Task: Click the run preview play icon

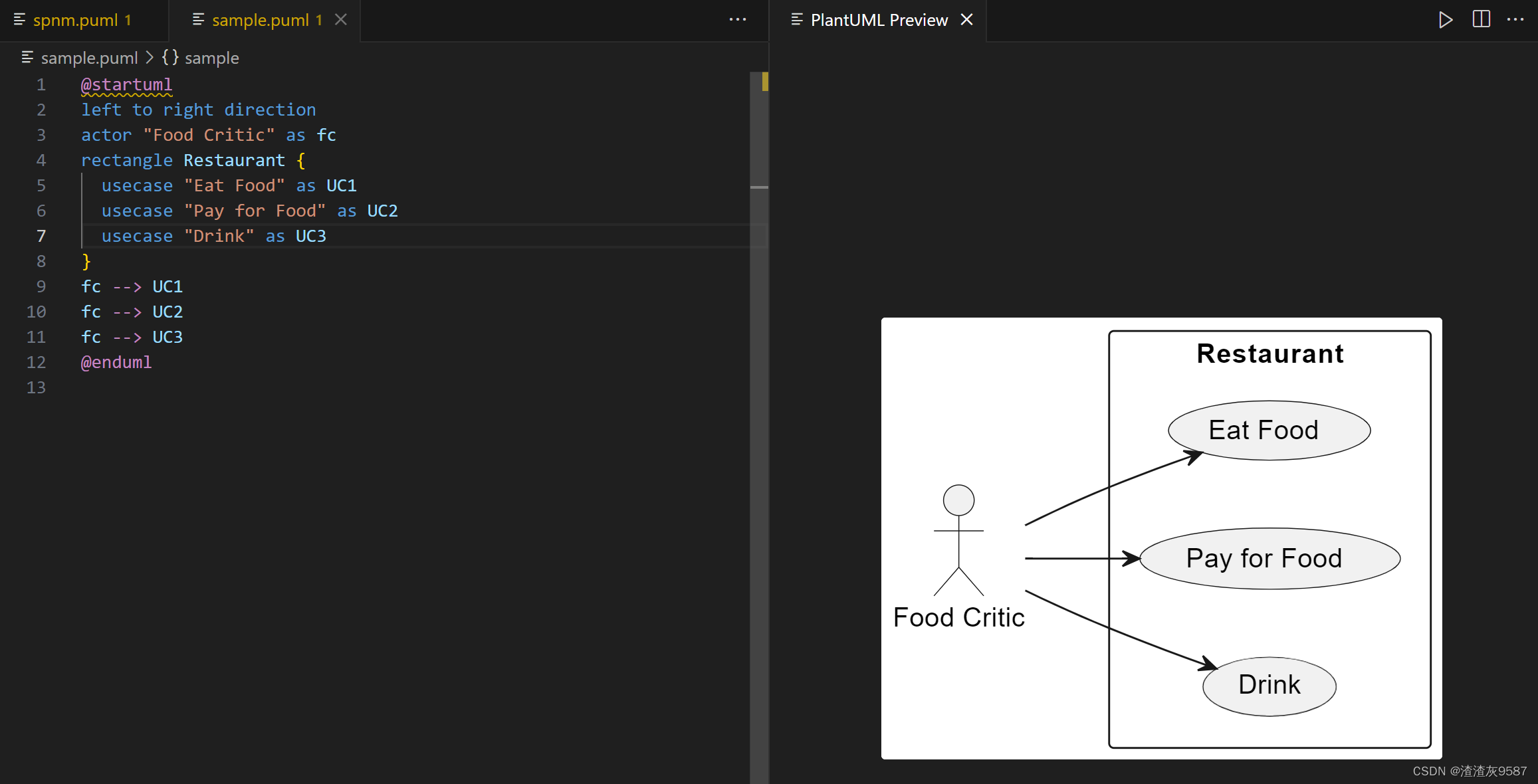Action: point(1445,20)
